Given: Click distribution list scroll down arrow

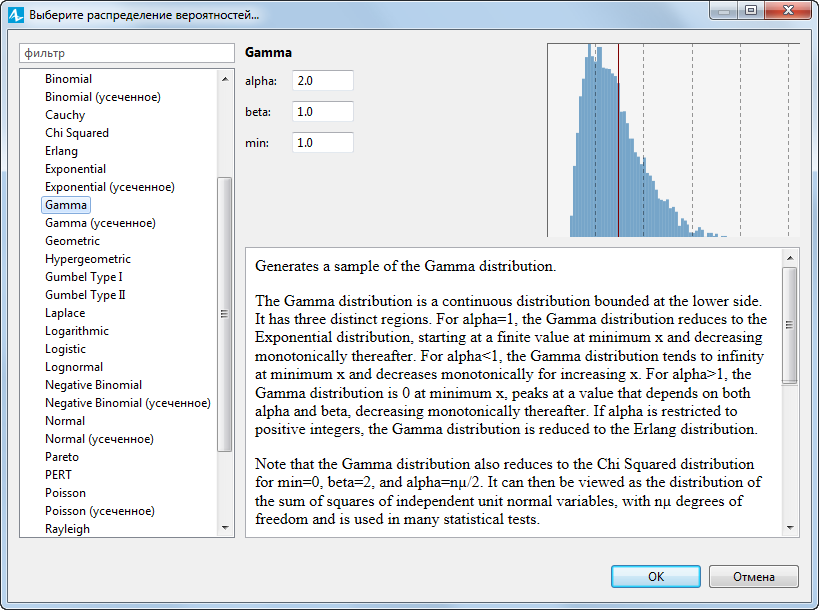Looking at the screenshot, I should (225, 528).
